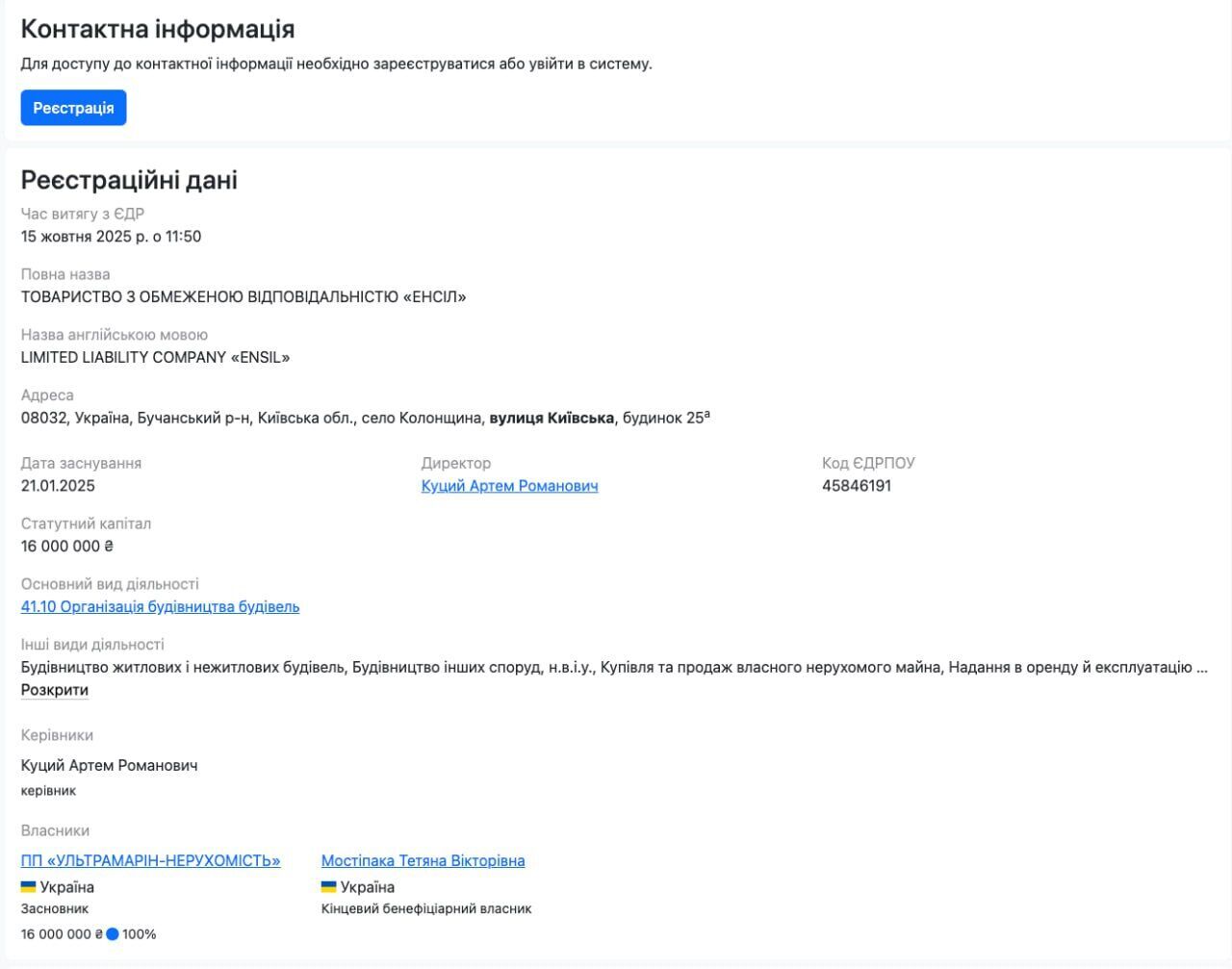The image size is (1232, 969).
Task: Click the extract time 15 жовтня 2025
Action: coord(111,236)
